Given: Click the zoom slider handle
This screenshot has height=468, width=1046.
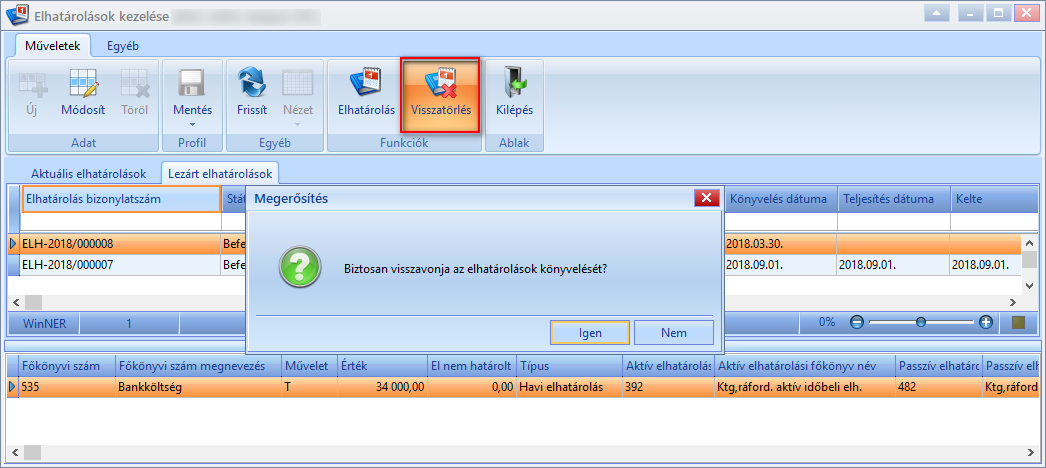Looking at the screenshot, I should click(x=921, y=323).
